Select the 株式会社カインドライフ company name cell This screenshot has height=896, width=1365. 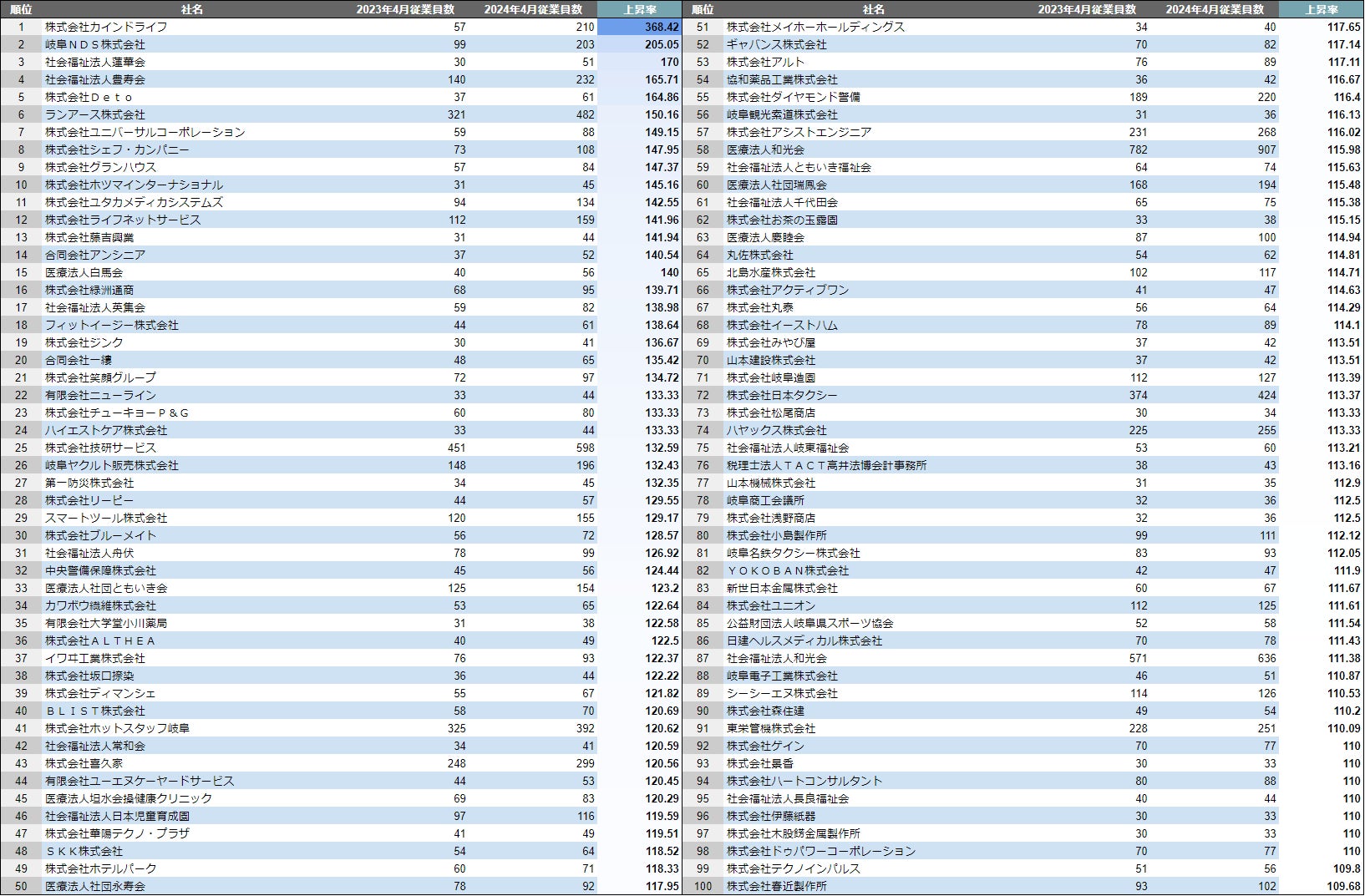tap(106, 27)
